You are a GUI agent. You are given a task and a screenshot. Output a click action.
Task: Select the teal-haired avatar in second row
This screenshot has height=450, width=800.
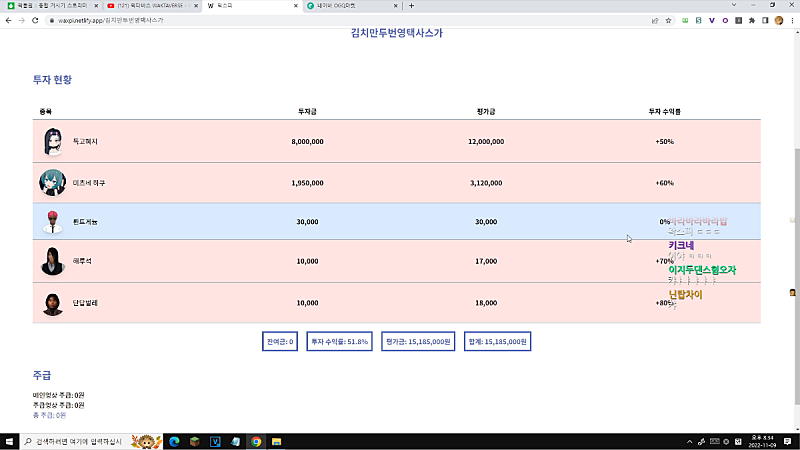point(53,183)
